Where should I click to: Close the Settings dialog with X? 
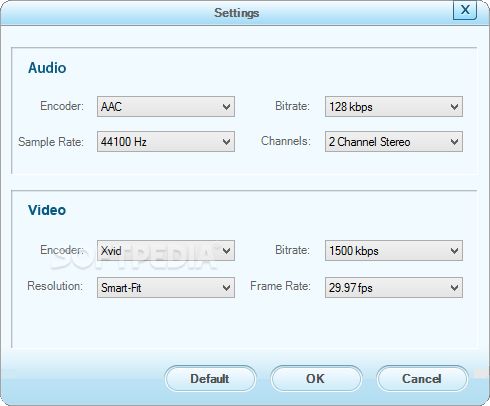tap(465, 10)
